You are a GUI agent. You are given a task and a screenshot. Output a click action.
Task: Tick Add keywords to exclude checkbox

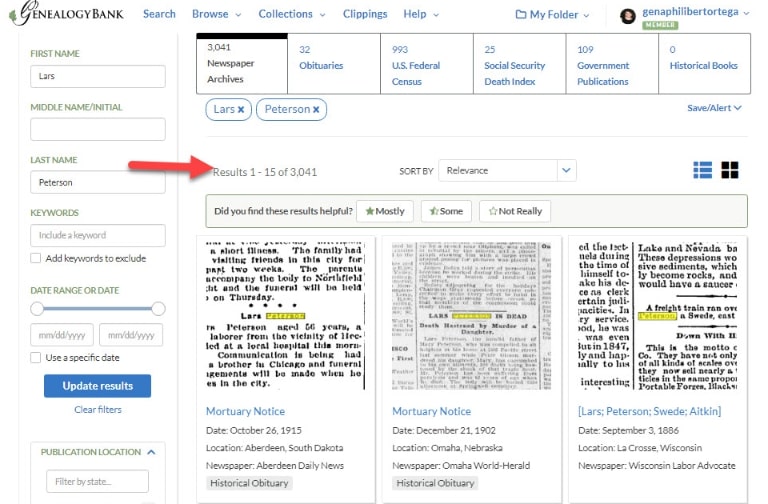coord(36,258)
